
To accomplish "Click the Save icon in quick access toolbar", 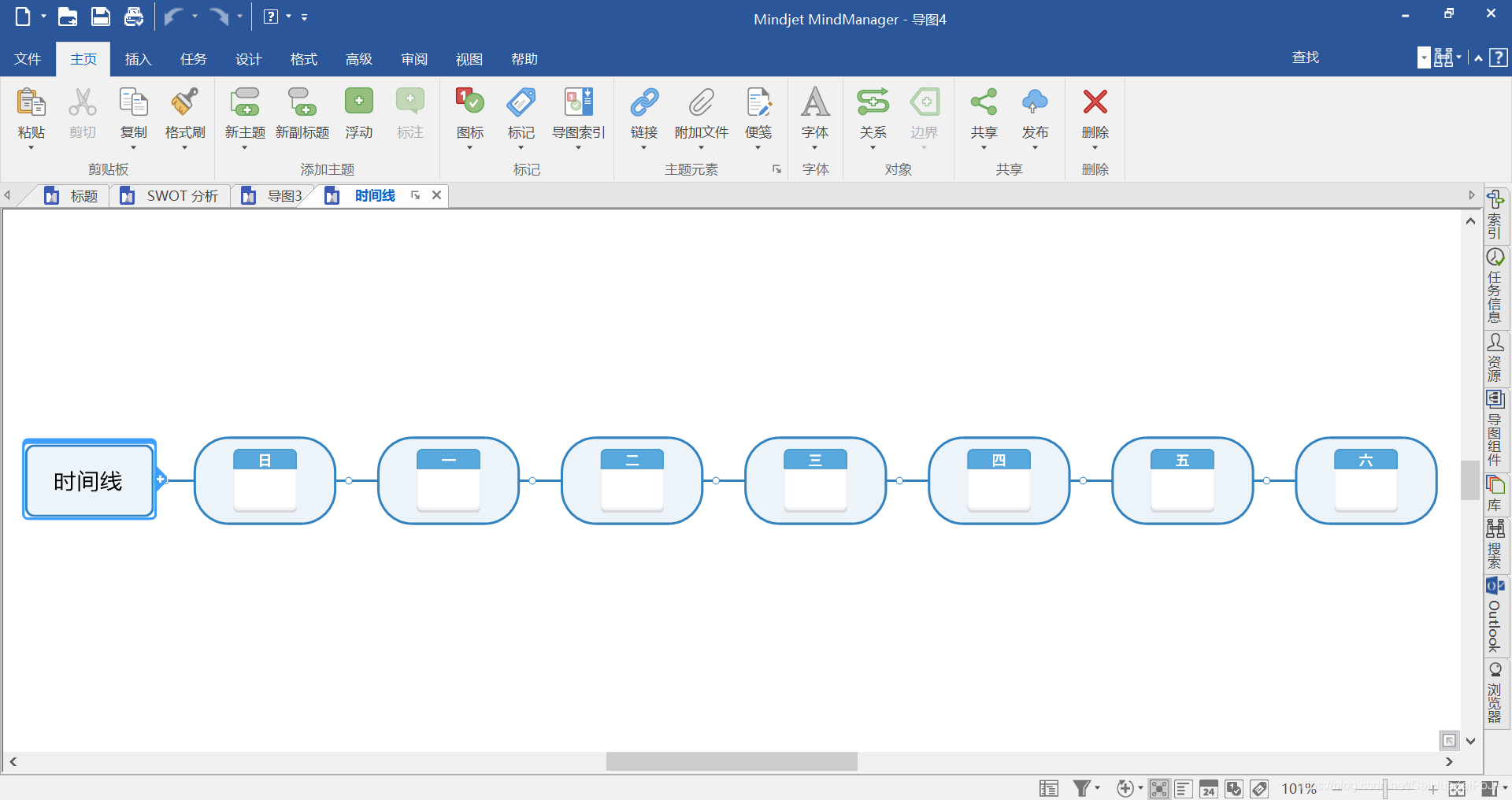I will (101, 17).
